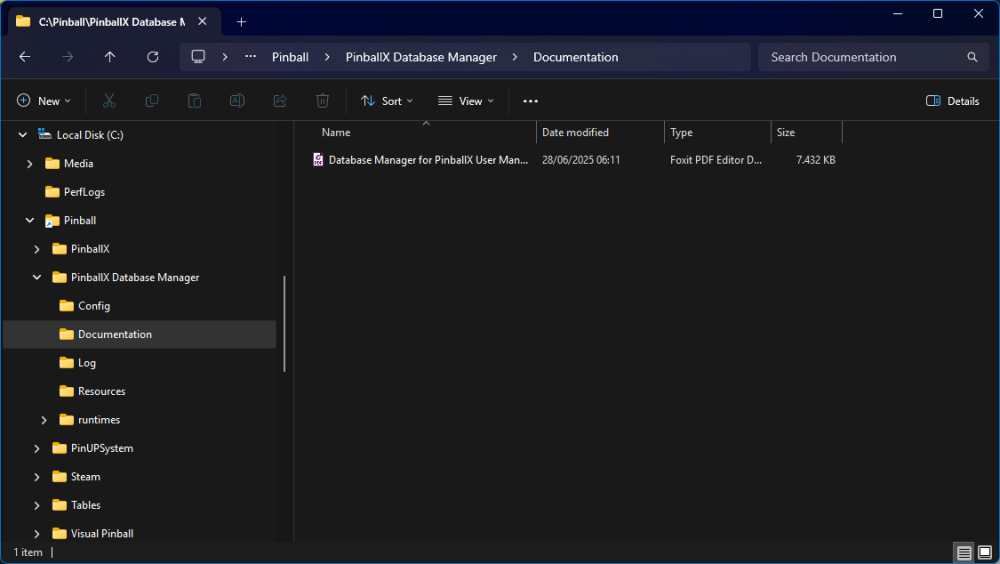Open the View dropdown menu
Screen dimensions: 1000x564
[x=466, y=101]
